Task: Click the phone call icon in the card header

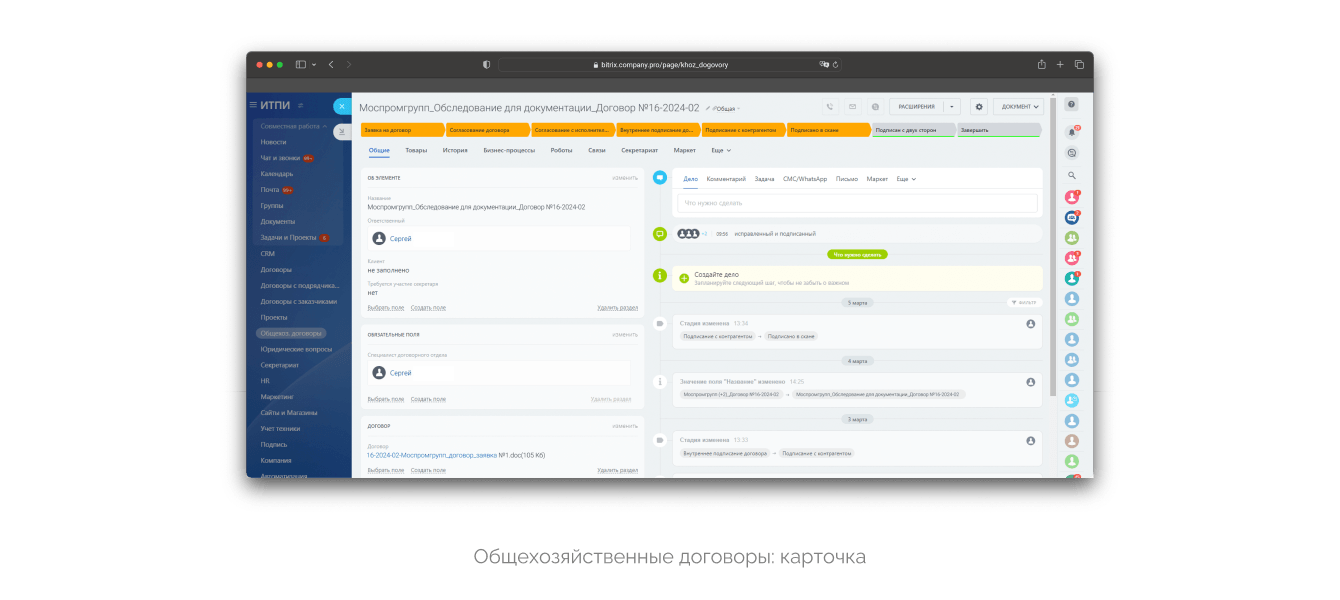Action: 830,106
